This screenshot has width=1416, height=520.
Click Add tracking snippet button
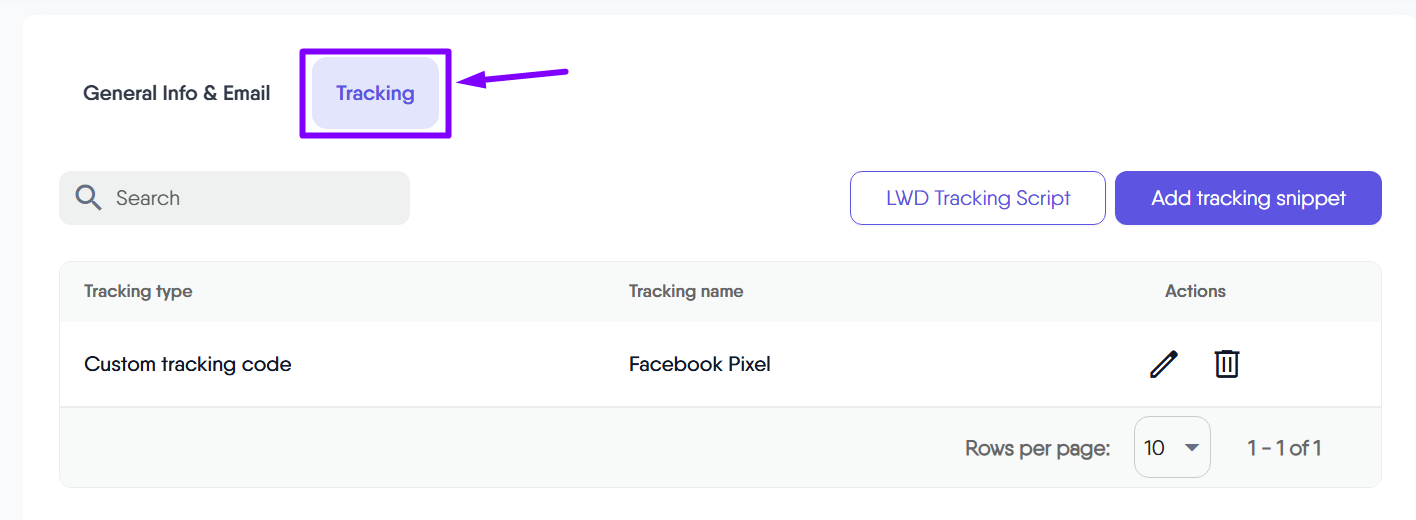tap(1248, 198)
